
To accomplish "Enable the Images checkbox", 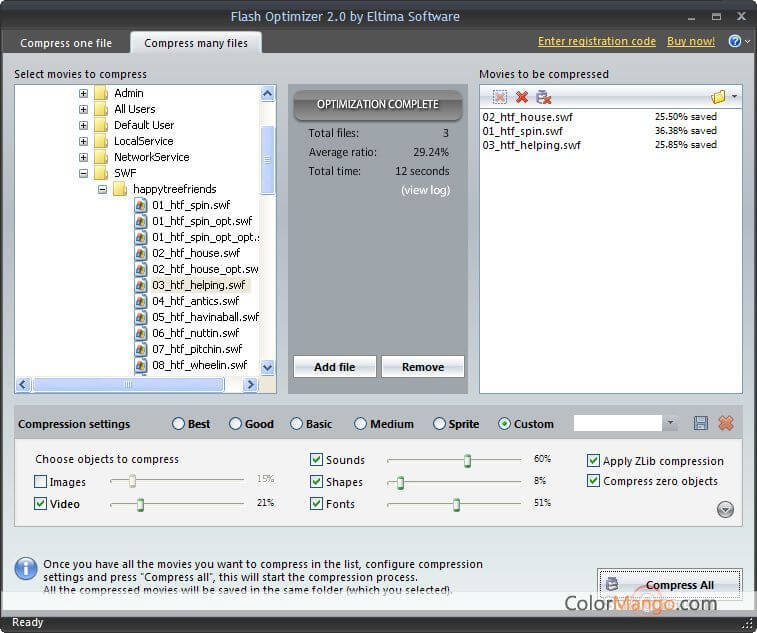I will click(x=41, y=482).
